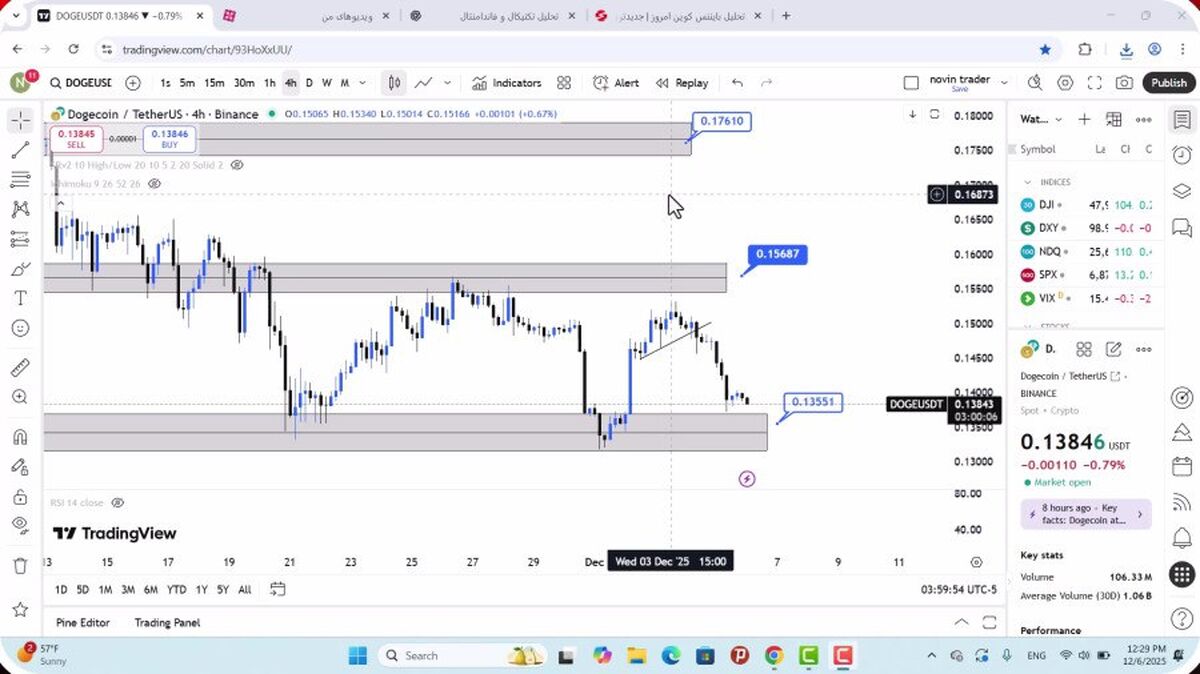The width and height of the screenshot is (1200, 674).
Task: Take a chart snapshot with camera icon
Action: [x=1125, y=83]
